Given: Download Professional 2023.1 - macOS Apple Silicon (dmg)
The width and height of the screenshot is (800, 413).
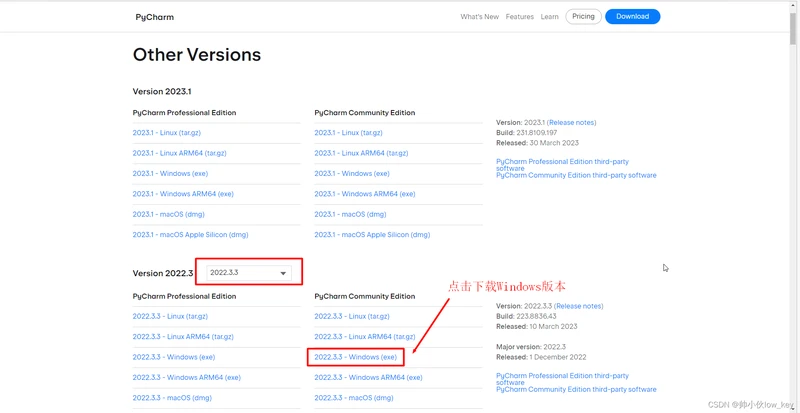Looking at the screenshot, I should coord(190,235).
